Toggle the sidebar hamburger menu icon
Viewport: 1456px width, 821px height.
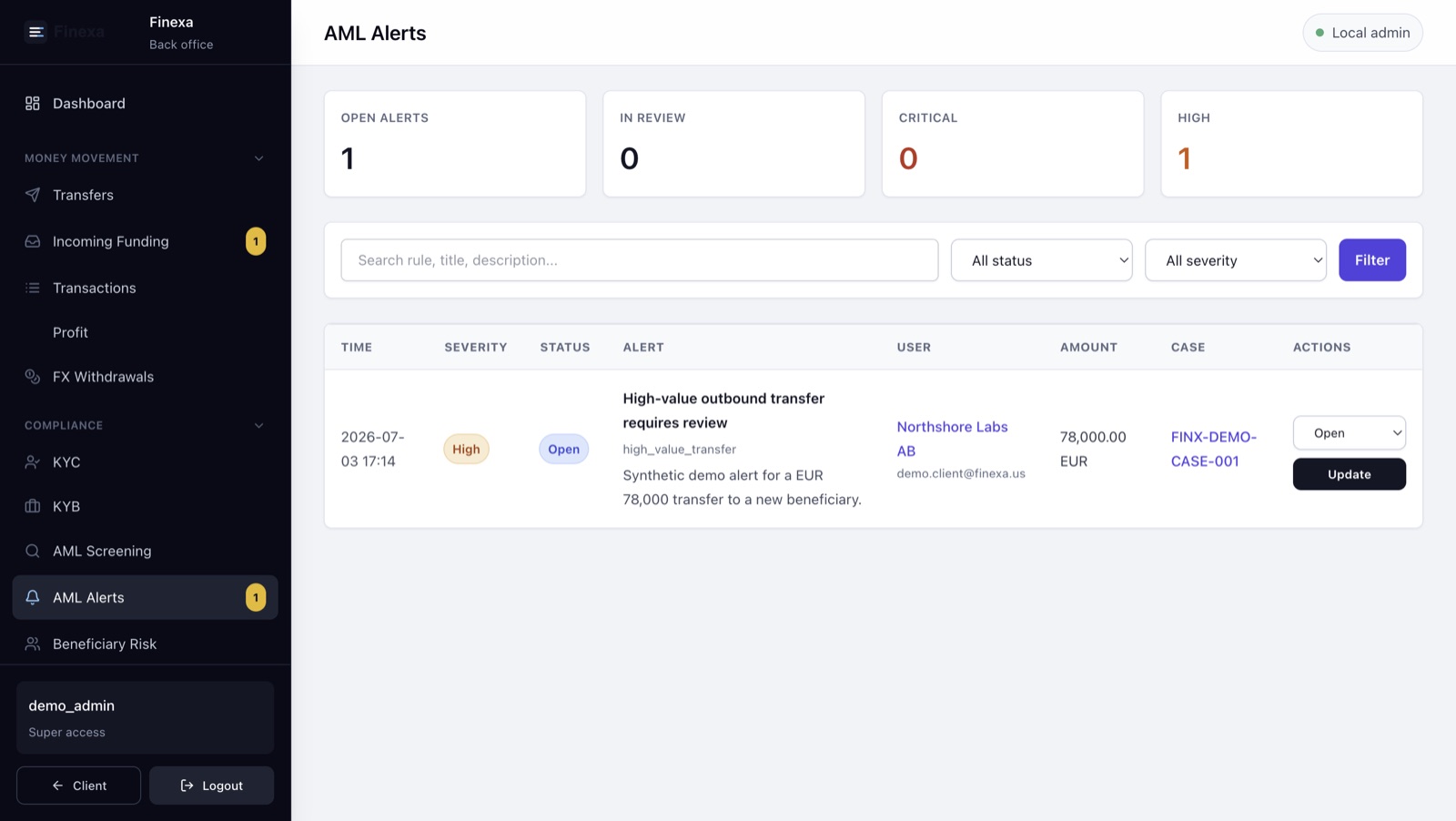click(x=35, y=32)
